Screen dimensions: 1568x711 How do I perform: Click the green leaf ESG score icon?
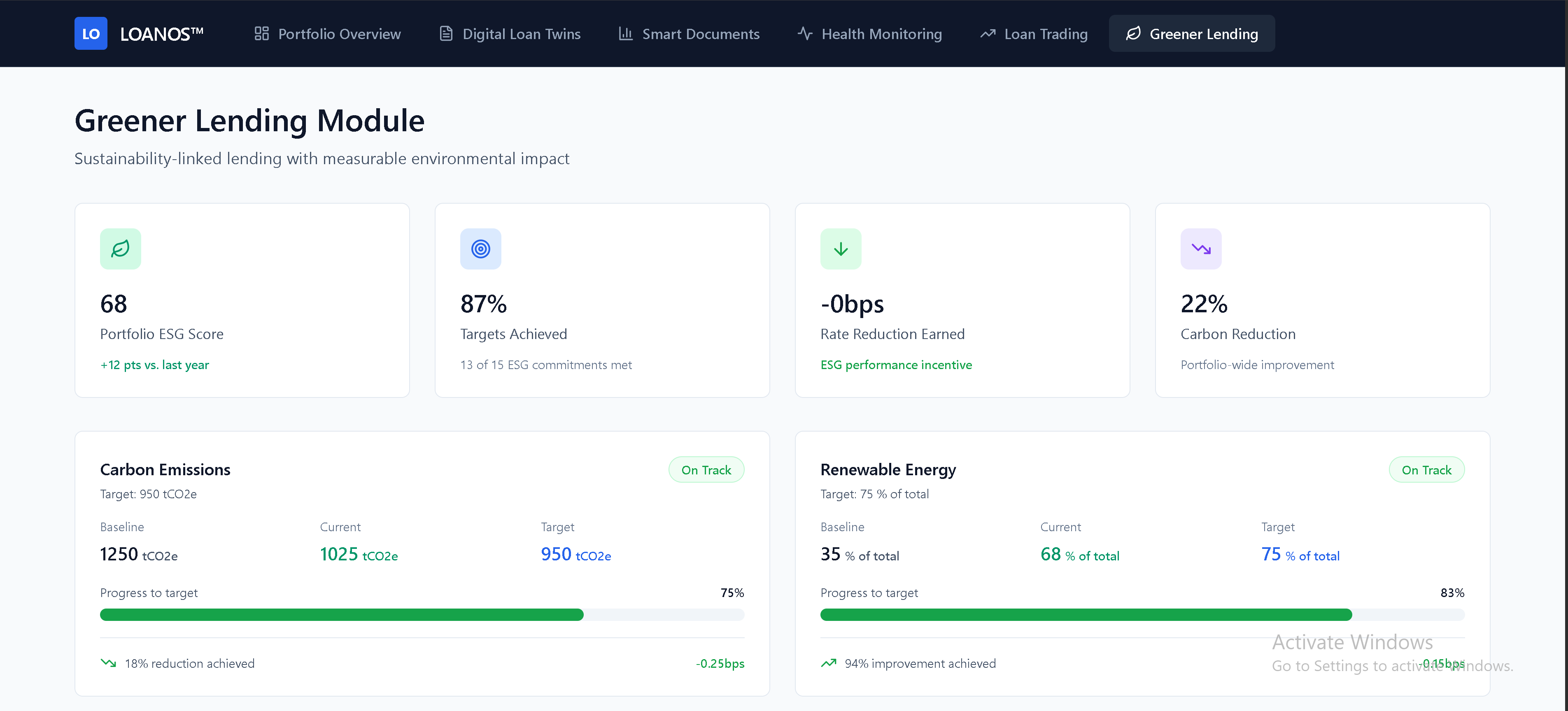click(x=121, y=249)
